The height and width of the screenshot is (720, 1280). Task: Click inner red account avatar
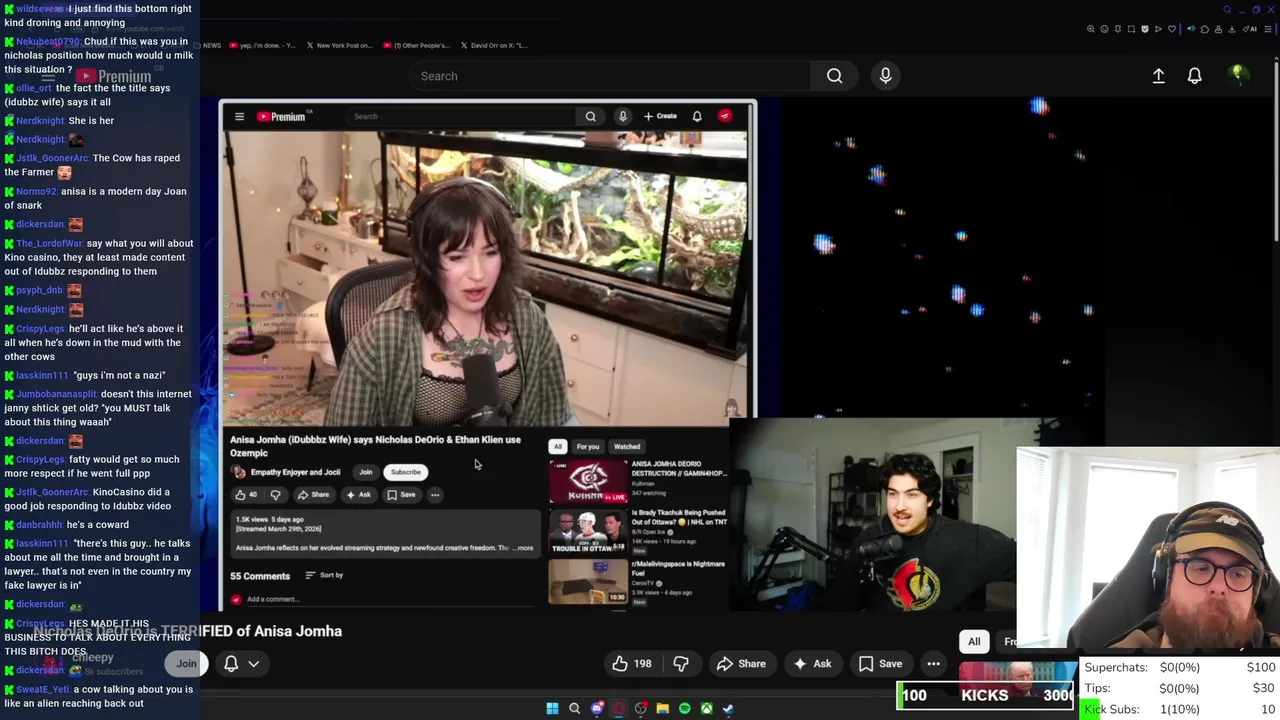(x=725, y=116)
